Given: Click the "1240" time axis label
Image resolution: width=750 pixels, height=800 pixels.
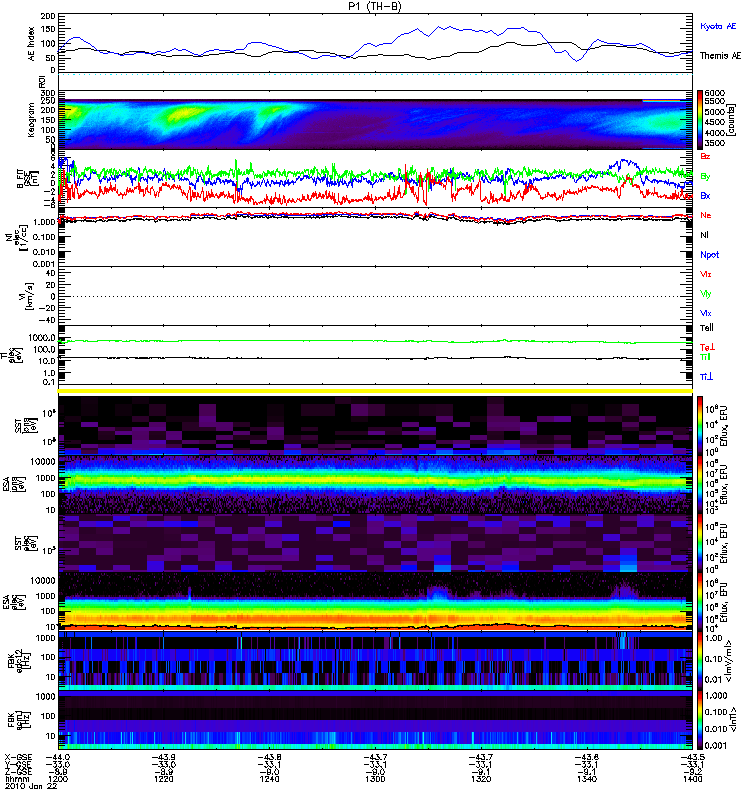Looking at the screenshot, I should (x=269, y=779).
